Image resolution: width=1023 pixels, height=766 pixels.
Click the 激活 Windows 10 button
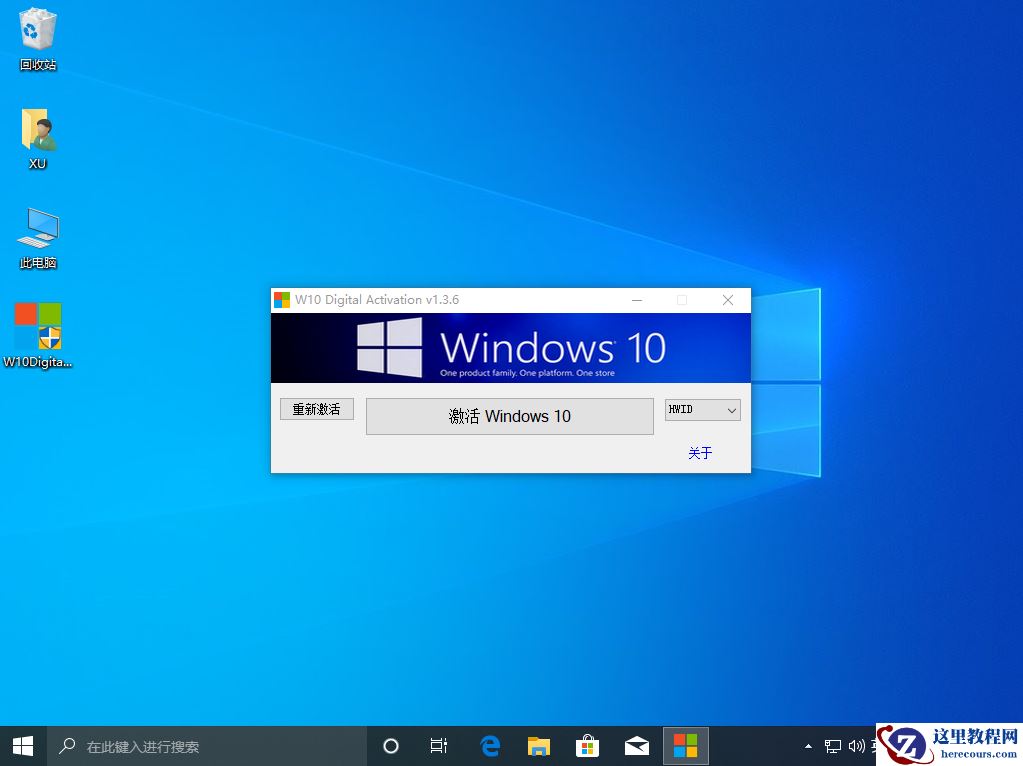509,416
